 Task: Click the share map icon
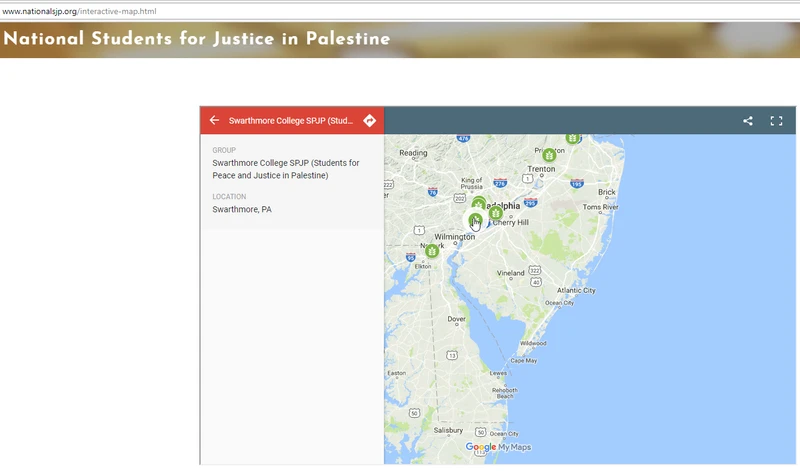pos(748,121)
